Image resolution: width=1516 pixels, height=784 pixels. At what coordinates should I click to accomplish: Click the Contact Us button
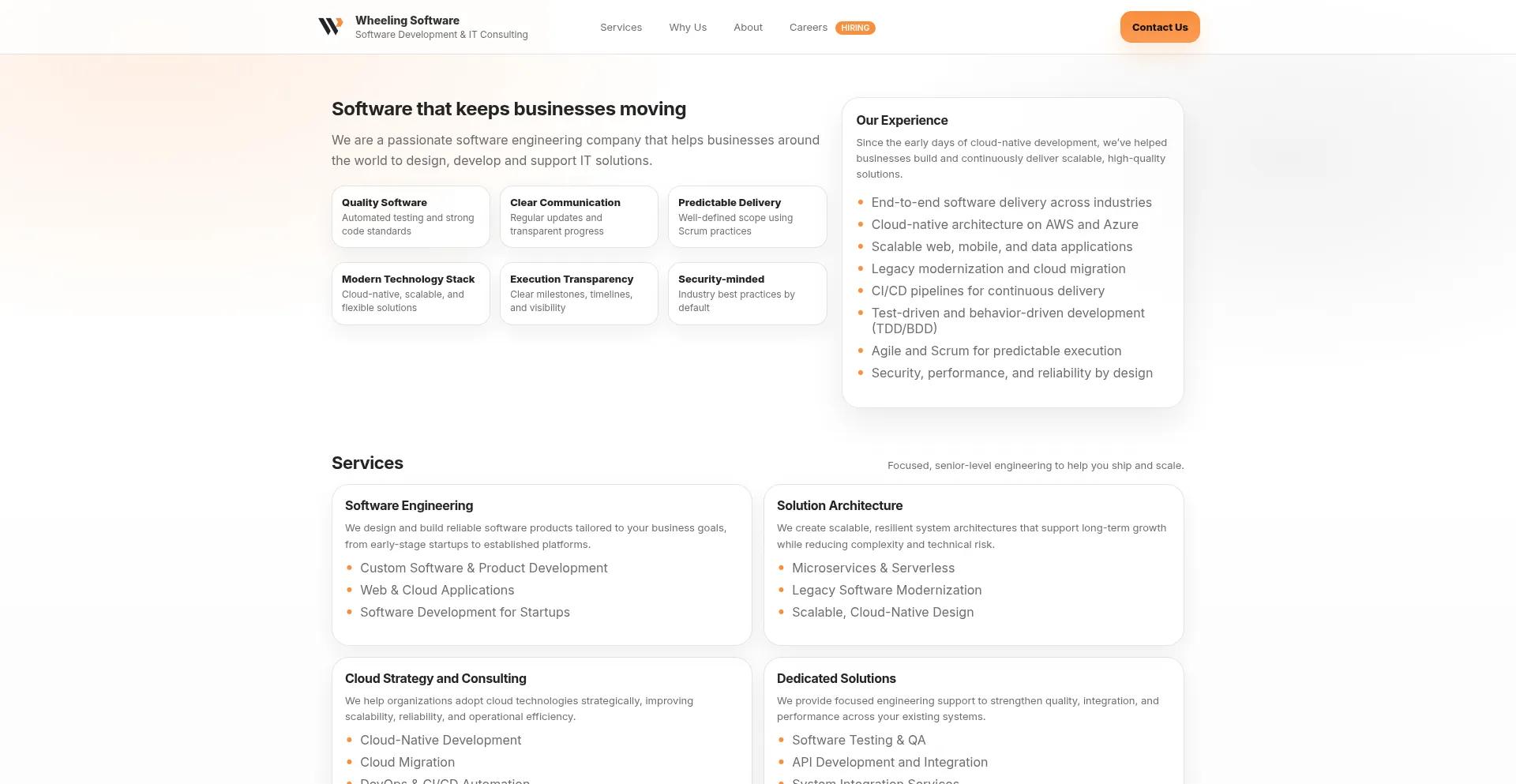(x=1159, y=27)
